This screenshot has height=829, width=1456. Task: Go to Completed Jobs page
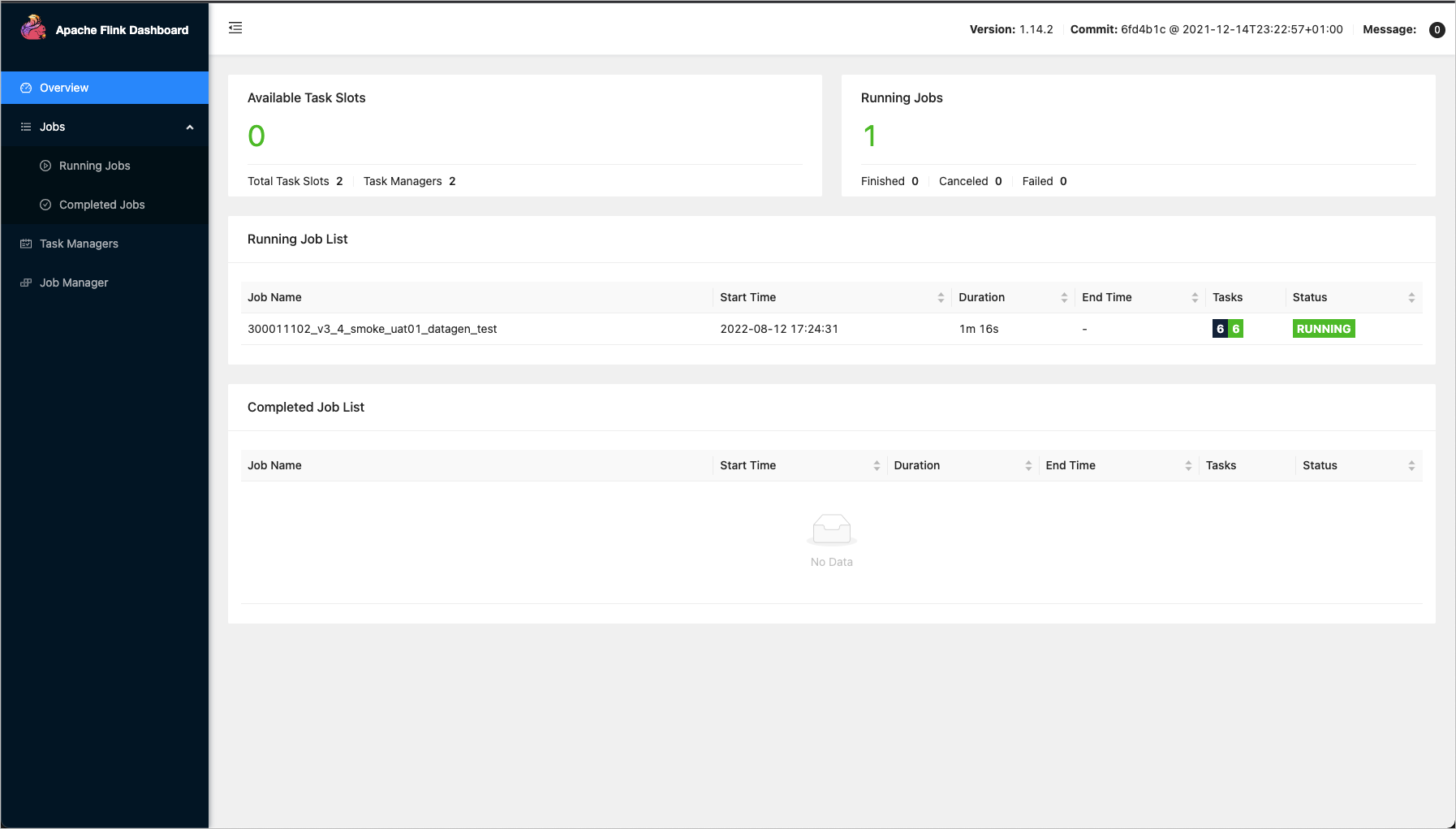[105, 205]
